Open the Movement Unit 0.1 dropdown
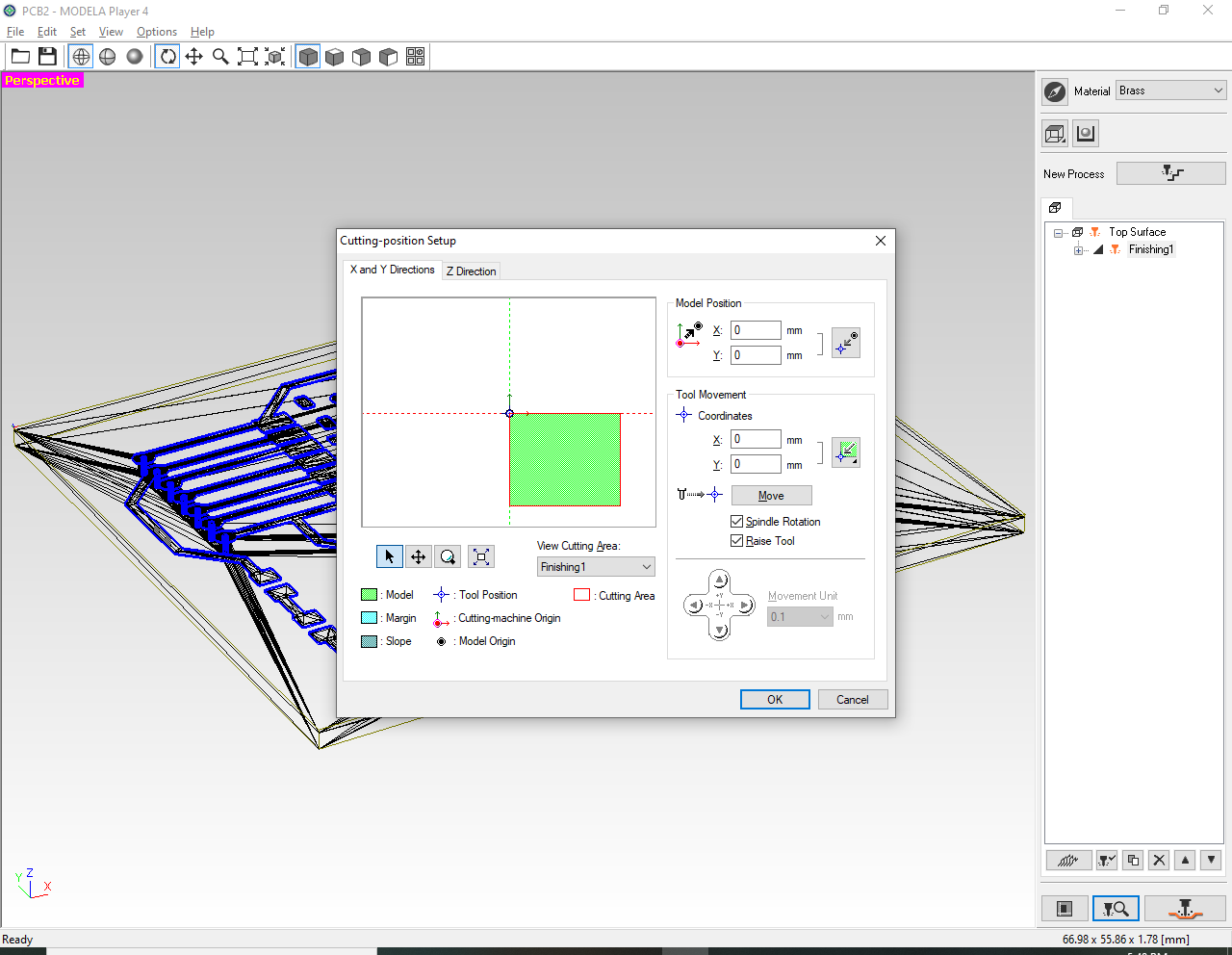Viewport: 1232px width, 955px height. (x=800, y=617)
